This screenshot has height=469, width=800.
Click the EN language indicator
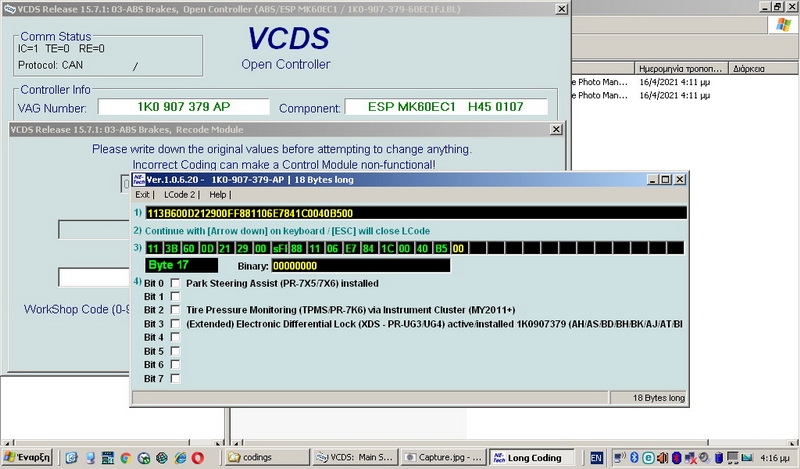coord(596,458)
